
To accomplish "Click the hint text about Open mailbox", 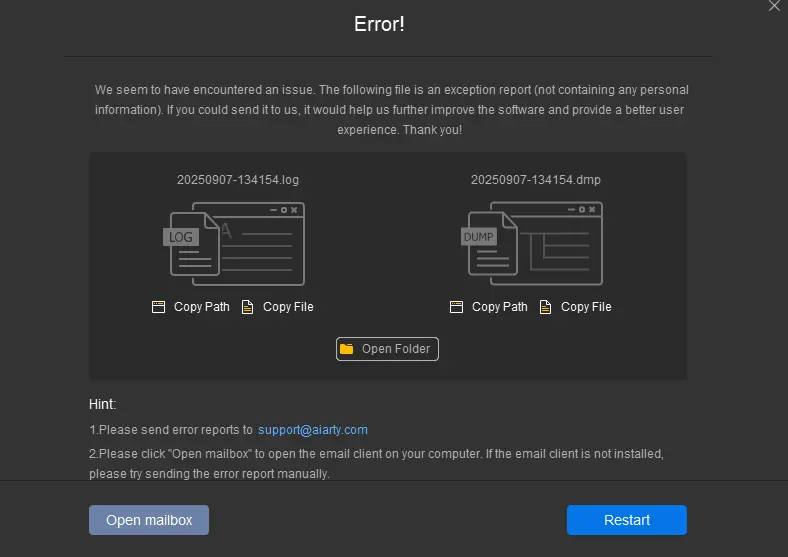I will pyautogui.click(x=376, y=463).
